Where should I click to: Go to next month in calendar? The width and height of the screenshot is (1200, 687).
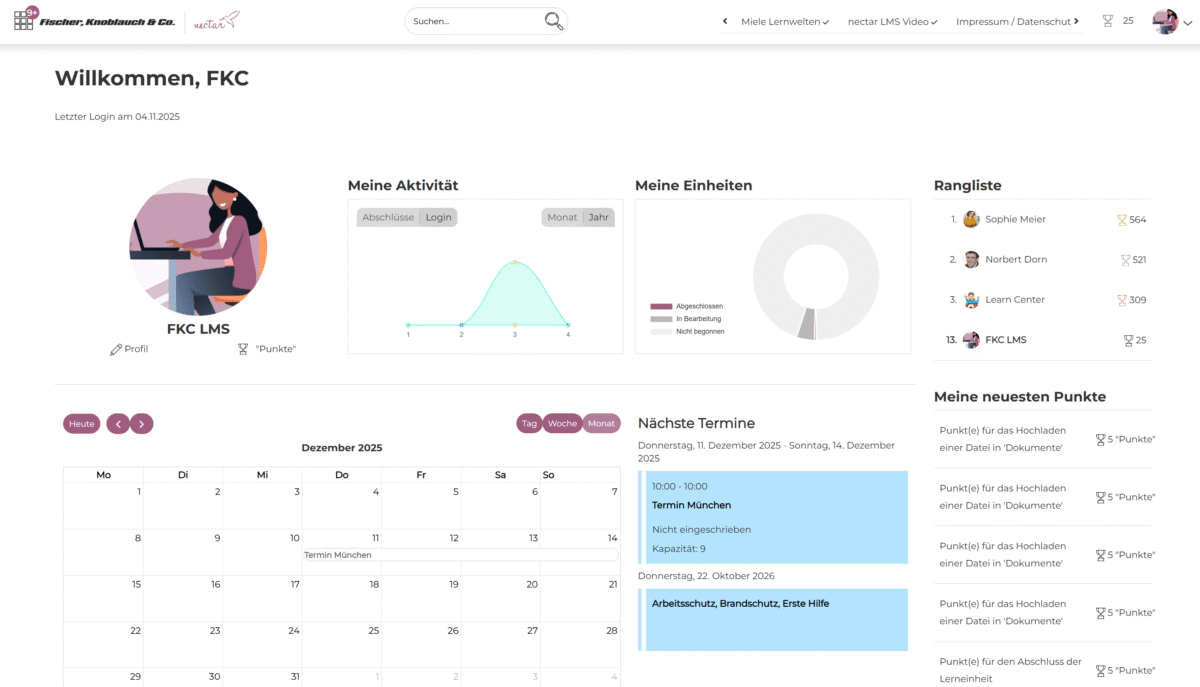[142, 424]
